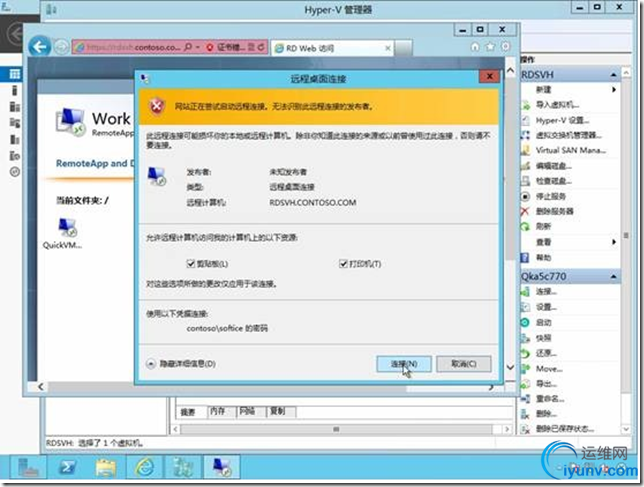Collapse details with 隐藏详细信息(D)
The width and height of the screenshot is (644, 487).
pos(181,364)
